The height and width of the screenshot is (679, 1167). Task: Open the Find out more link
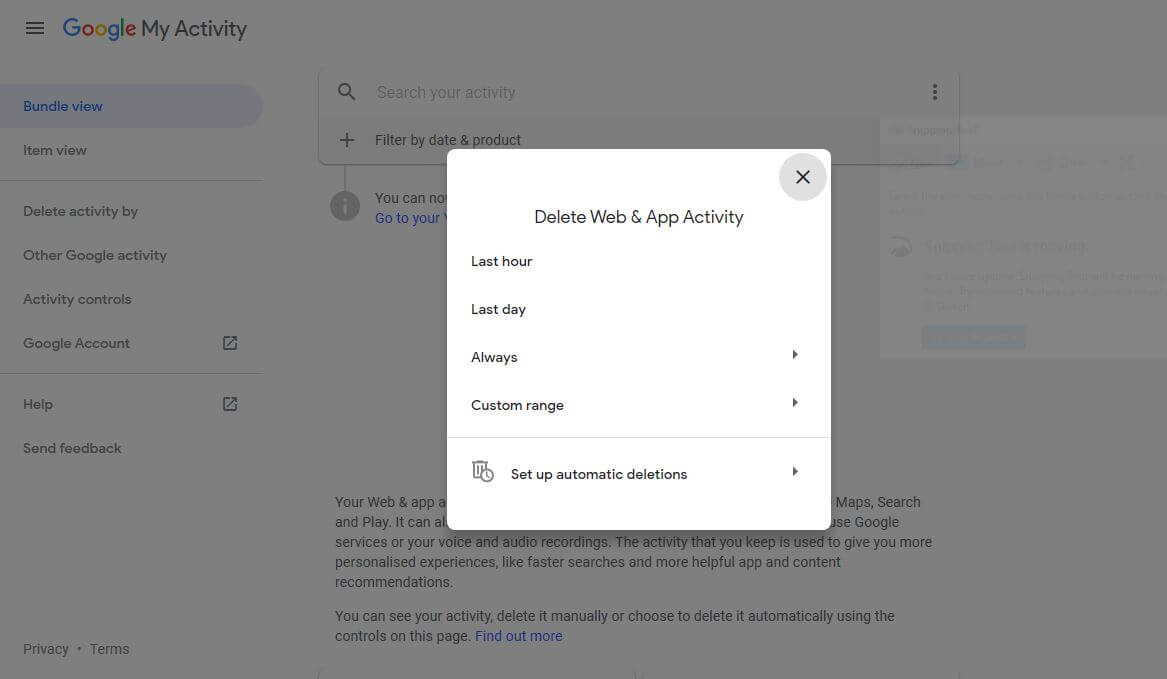519,637
